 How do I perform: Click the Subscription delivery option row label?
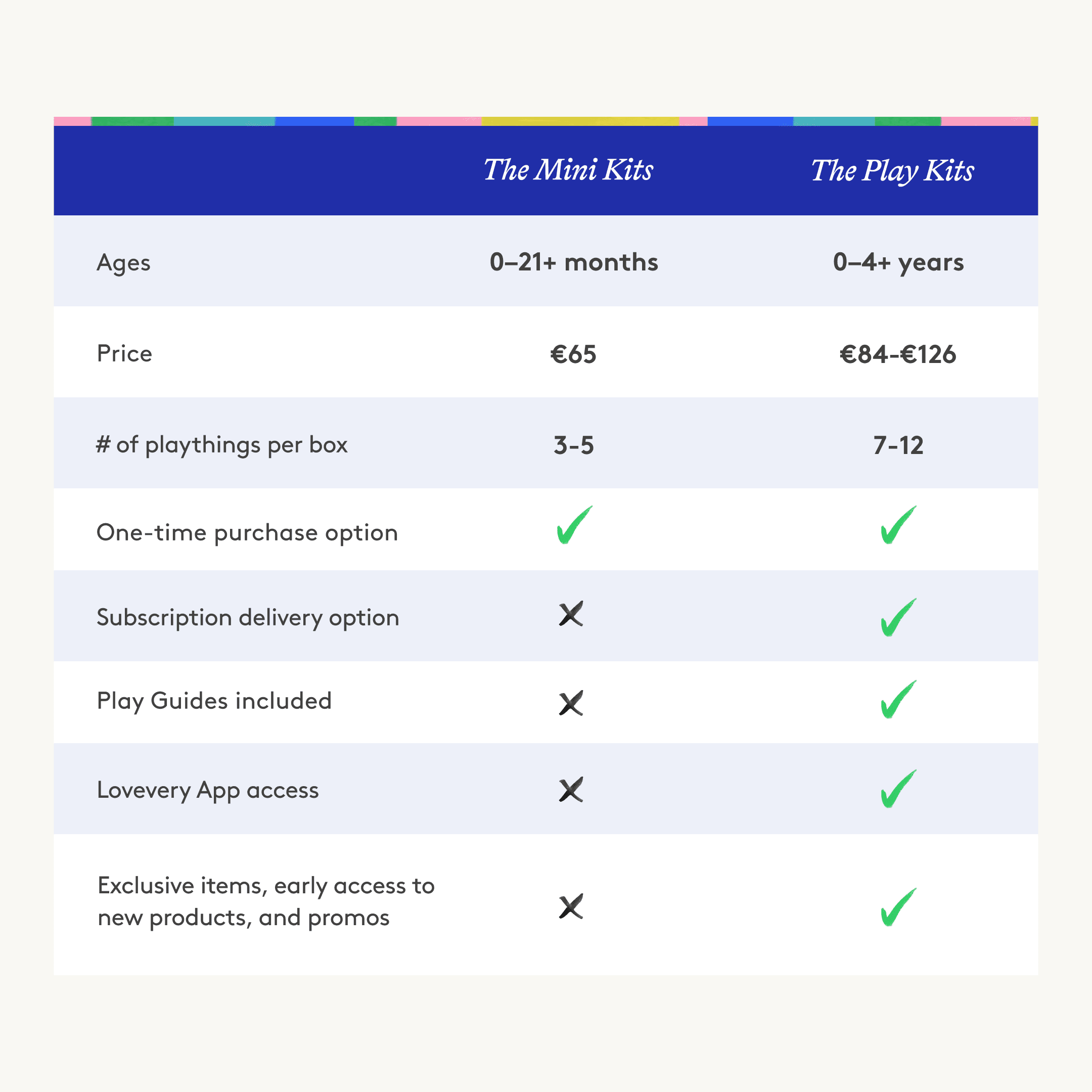(248, 617)
